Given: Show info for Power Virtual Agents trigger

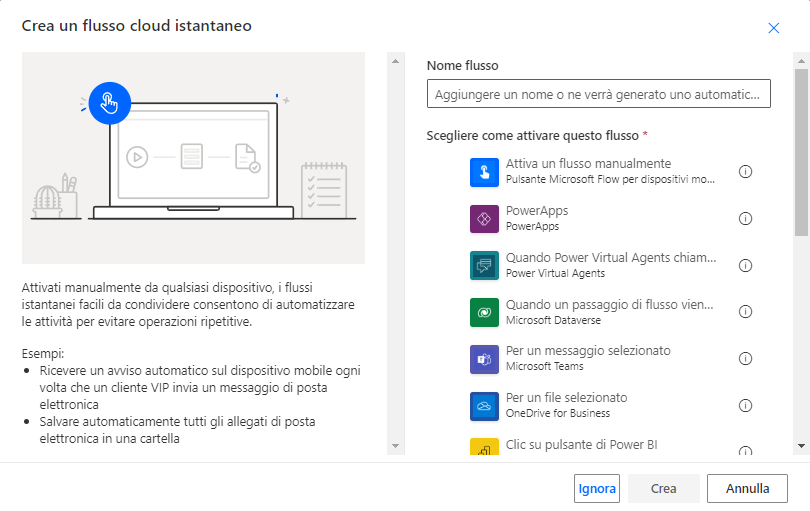Looking at the screenshot, I should click(745, 266).
